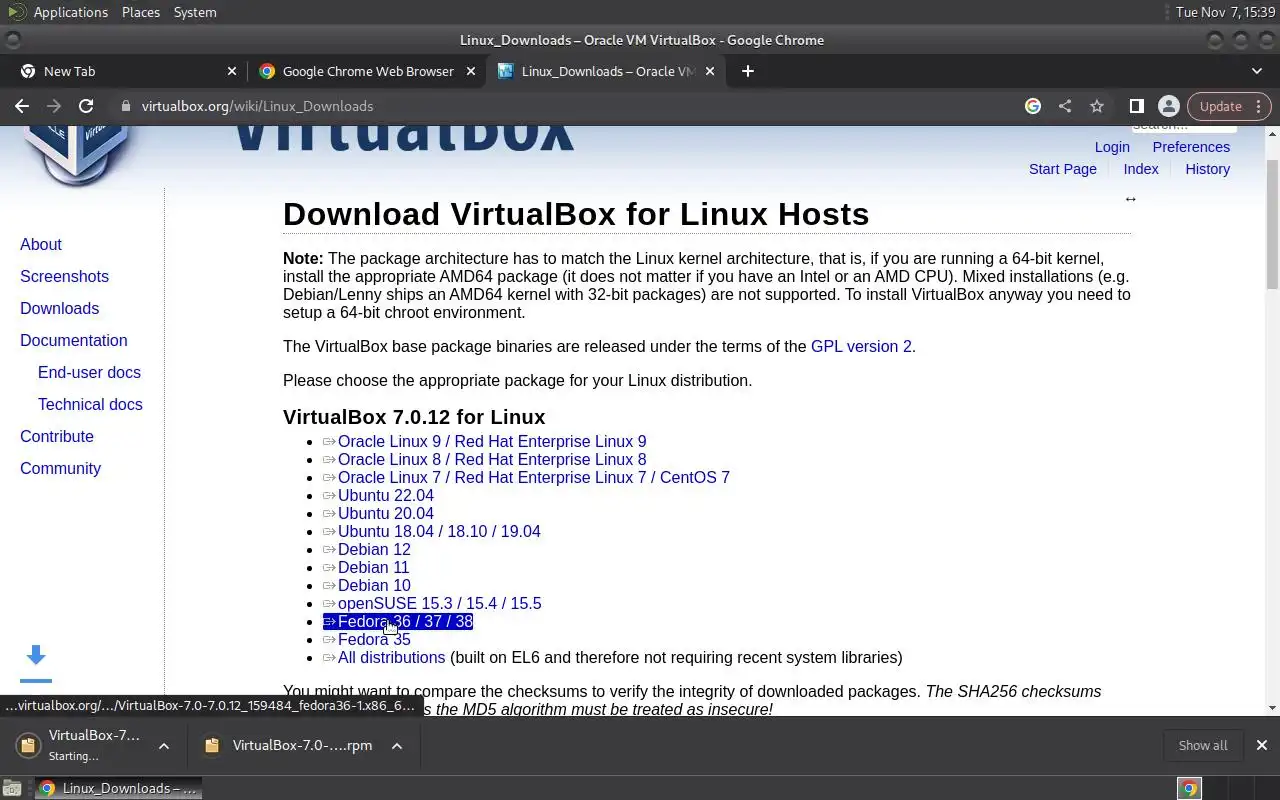Open the tab search chevron
This screenshot has height=800, width=1280.
pyautogui.click(x=1257, y=71)
